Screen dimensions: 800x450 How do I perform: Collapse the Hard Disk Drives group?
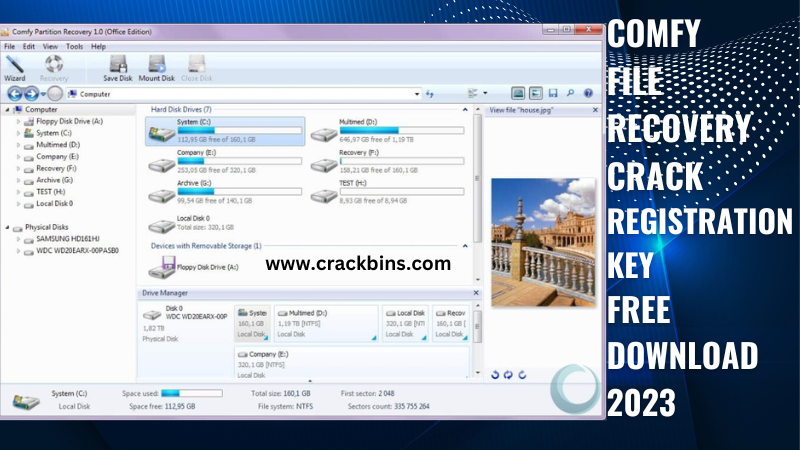click(465, 110)
